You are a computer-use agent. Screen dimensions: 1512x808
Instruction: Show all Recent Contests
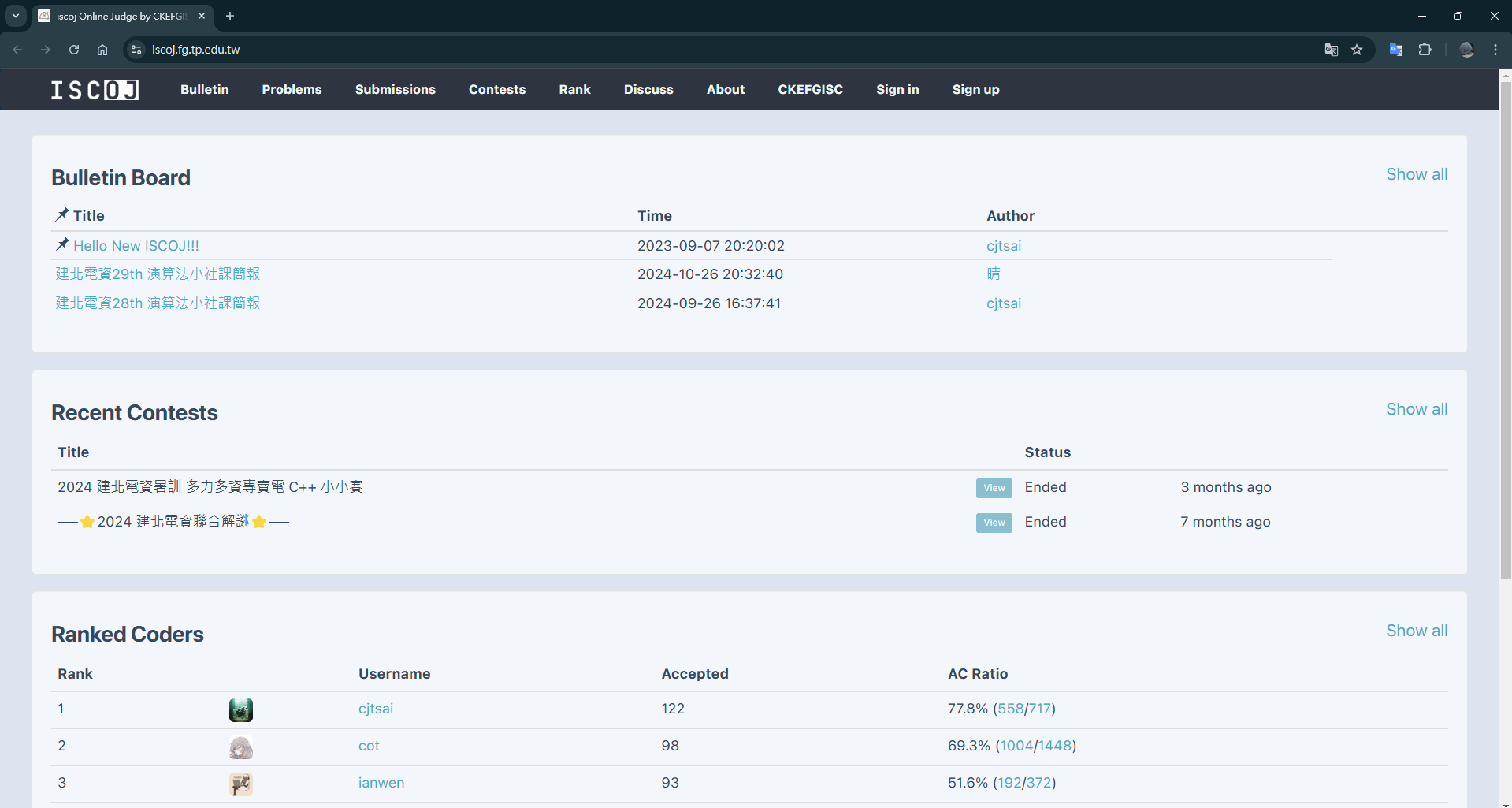click(x=1417, y=409)
